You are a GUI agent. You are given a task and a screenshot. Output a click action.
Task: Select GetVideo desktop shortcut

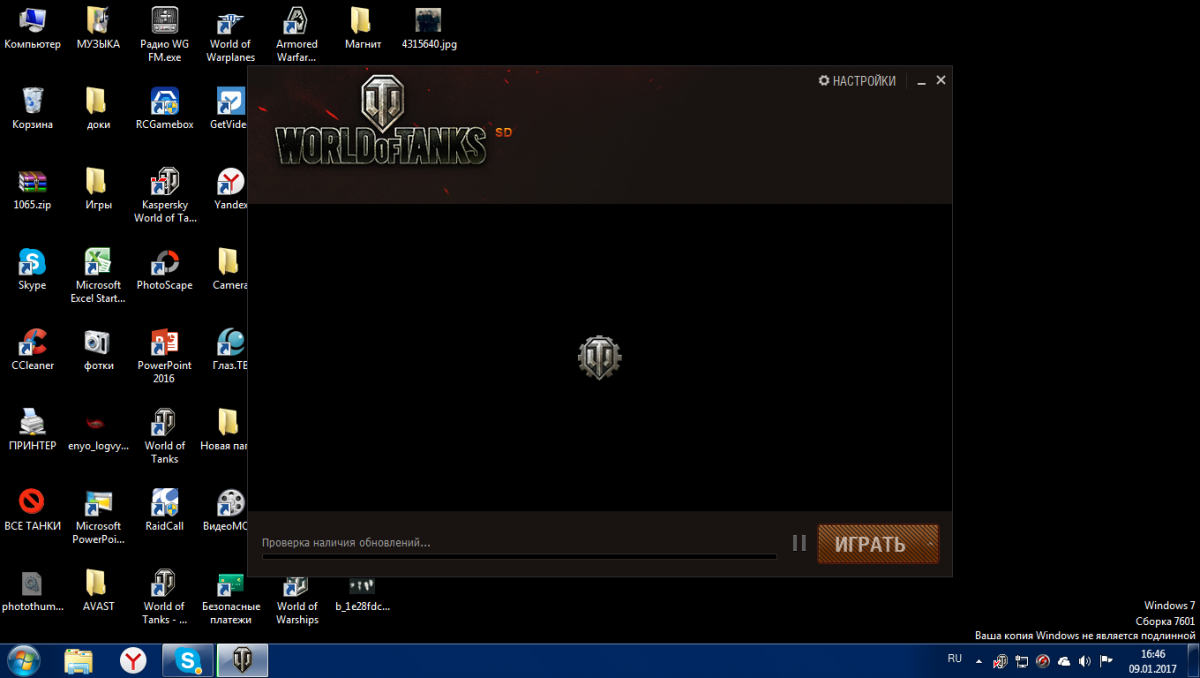(229, 108)
